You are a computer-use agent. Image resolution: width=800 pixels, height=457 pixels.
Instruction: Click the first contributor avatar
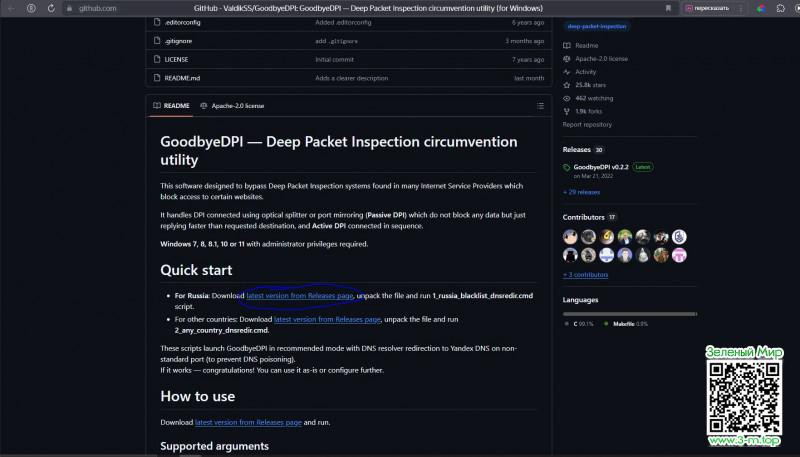pyautogui.click(x=570, y=237)
